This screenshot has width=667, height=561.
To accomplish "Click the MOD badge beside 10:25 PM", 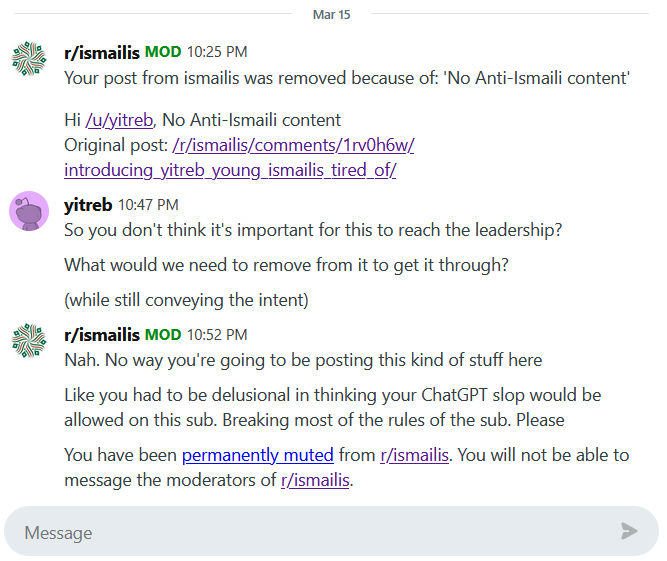I will point(162,52).
